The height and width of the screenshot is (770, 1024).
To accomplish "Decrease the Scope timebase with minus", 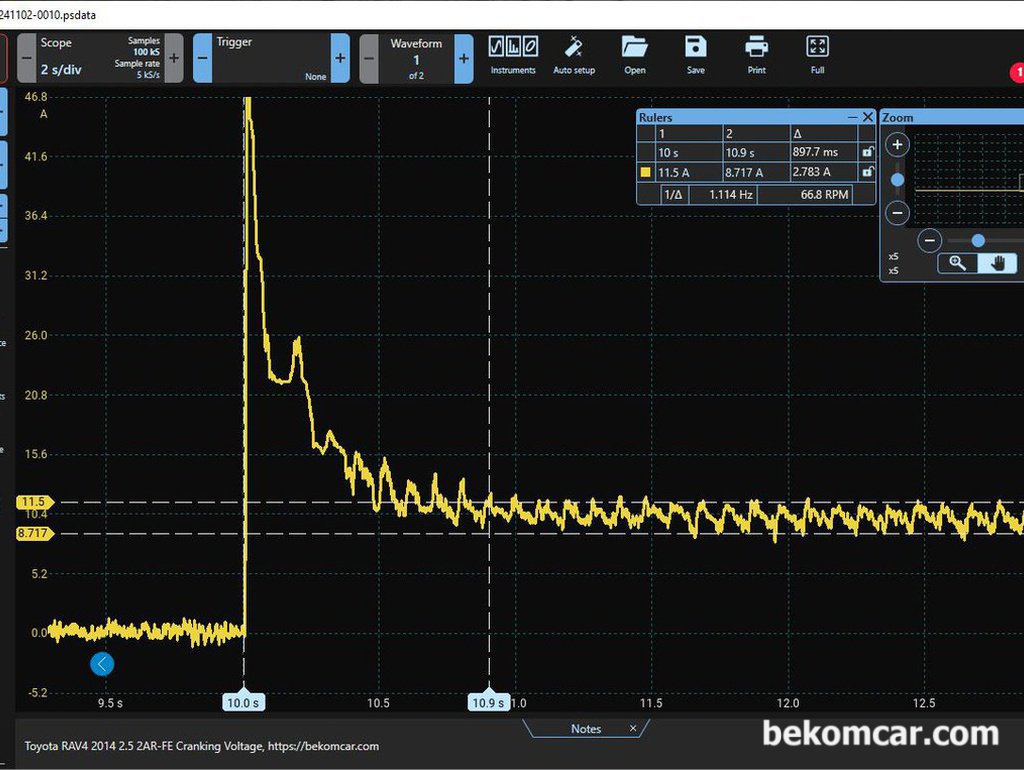I will (26, 58).
